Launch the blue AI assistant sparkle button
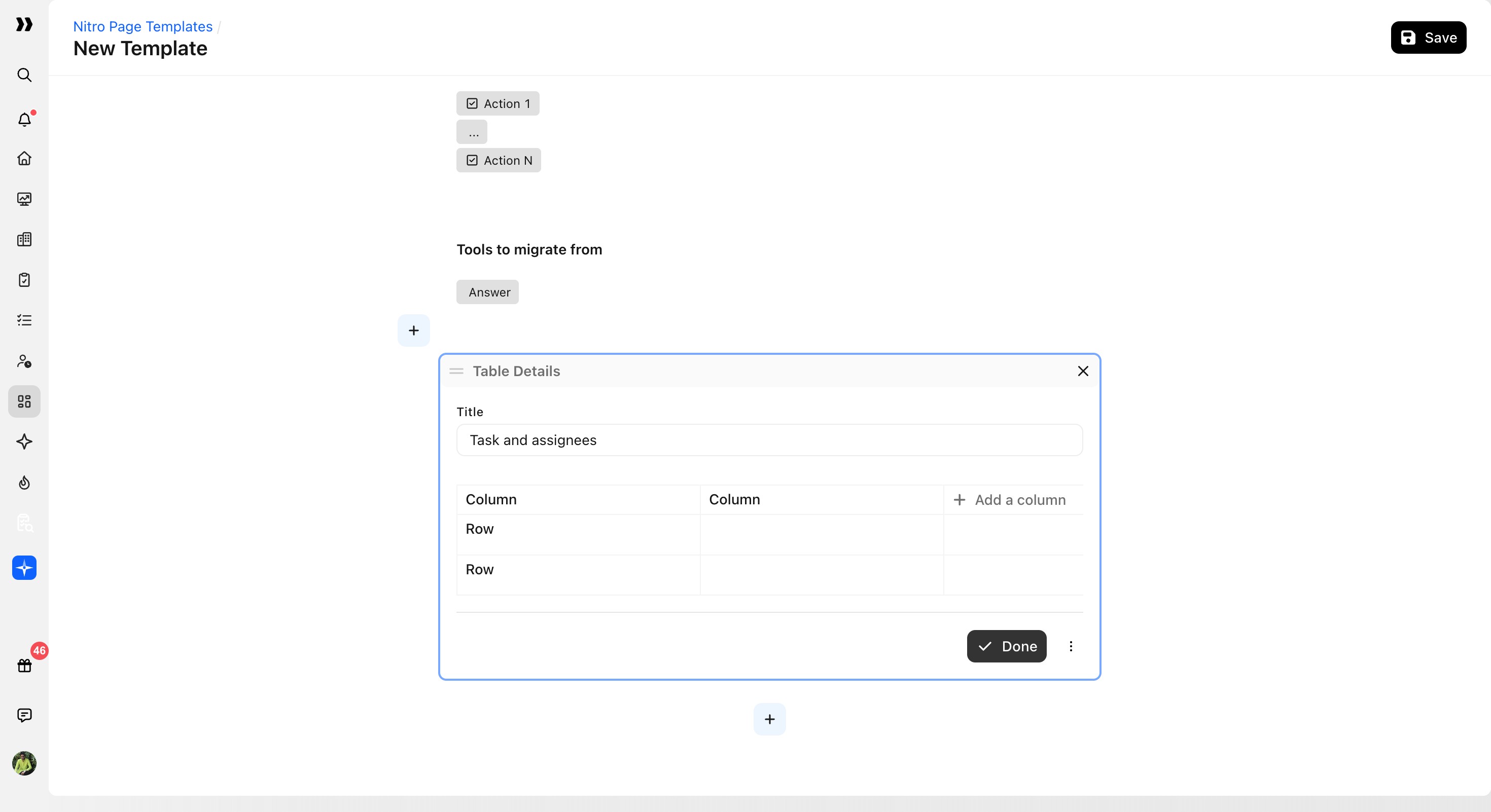The image size is (1491, 812). click(24, 568)
